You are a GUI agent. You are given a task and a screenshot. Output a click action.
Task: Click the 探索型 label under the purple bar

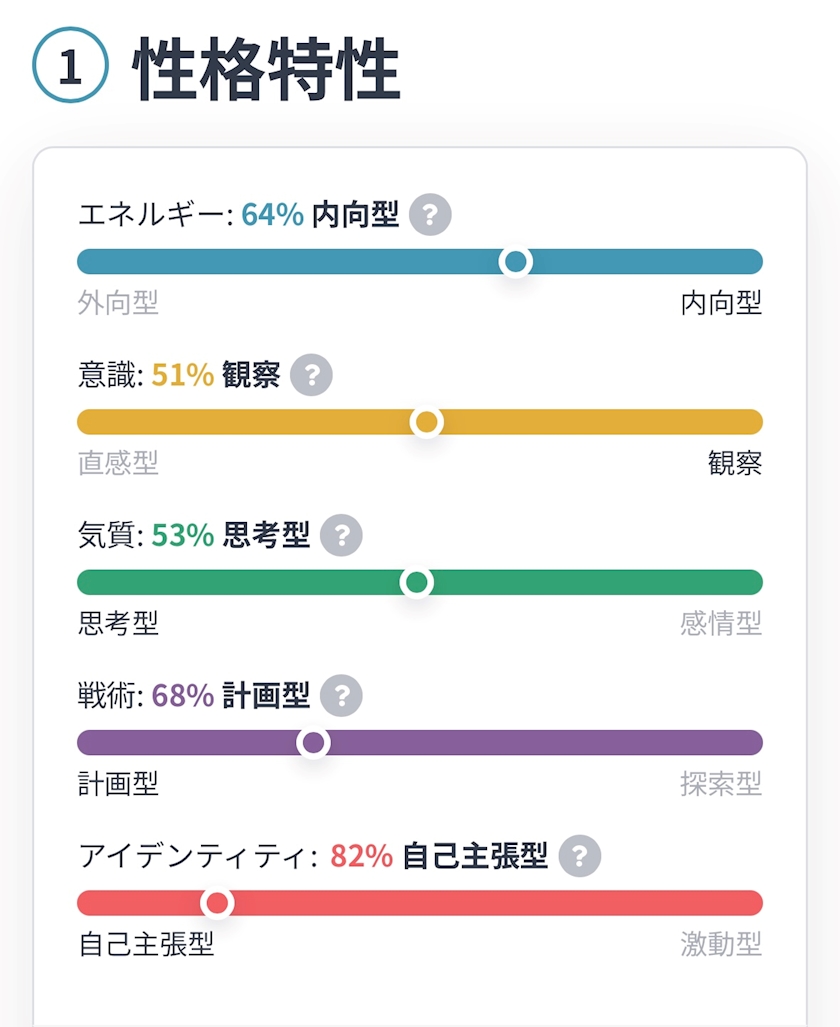721,784
